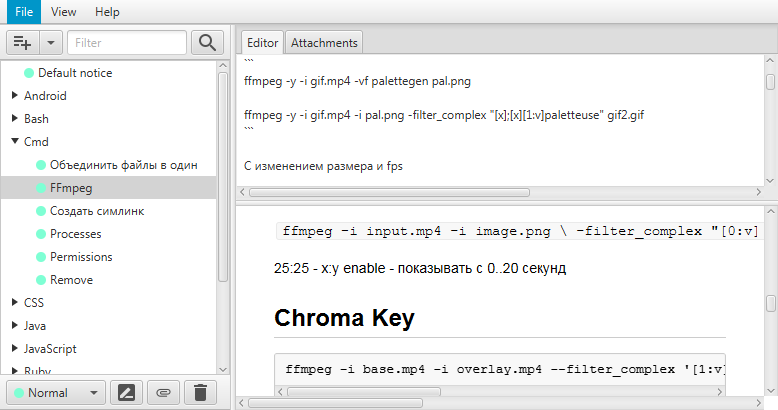Delete notice with the trash icon
This screenshot has width=778, height=410.
point(200,393)
